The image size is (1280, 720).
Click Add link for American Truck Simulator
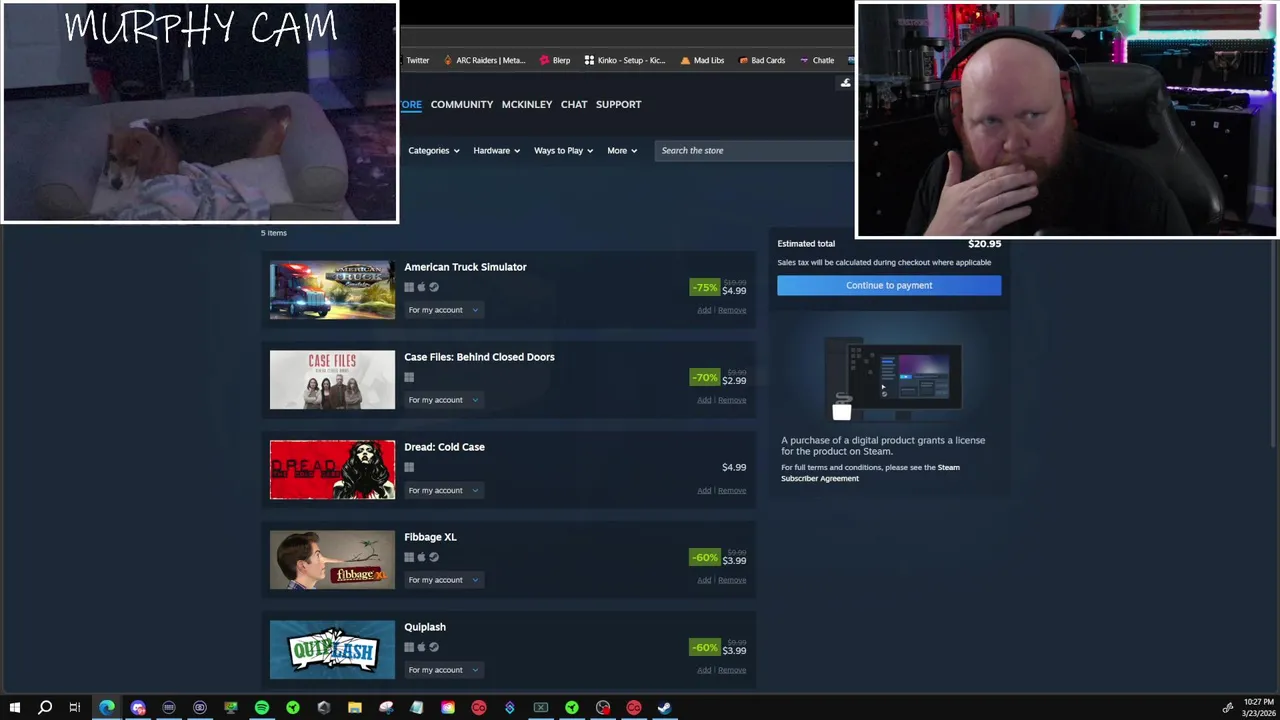(x=704, y=310)
